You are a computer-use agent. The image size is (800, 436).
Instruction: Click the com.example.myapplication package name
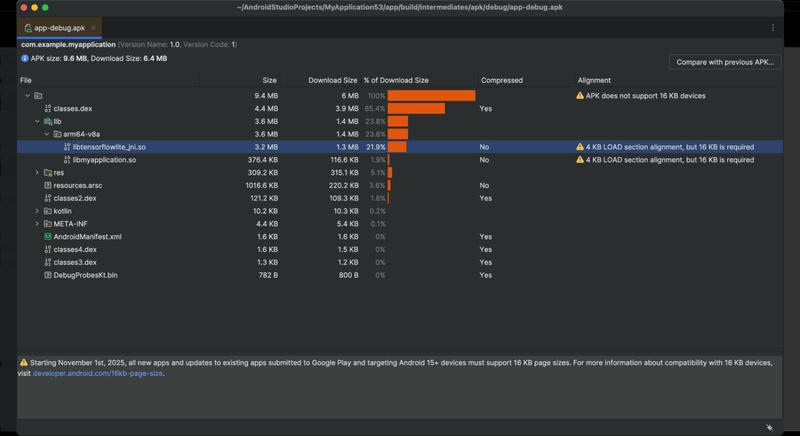coord(68,44)
